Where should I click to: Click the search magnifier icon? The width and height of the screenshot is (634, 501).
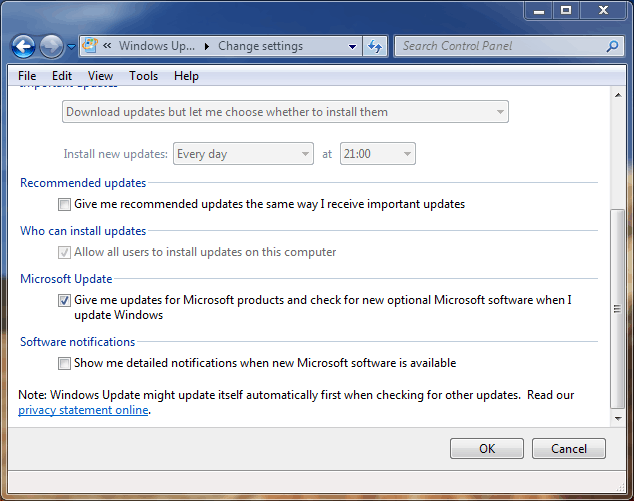click(x=613, y=46)
